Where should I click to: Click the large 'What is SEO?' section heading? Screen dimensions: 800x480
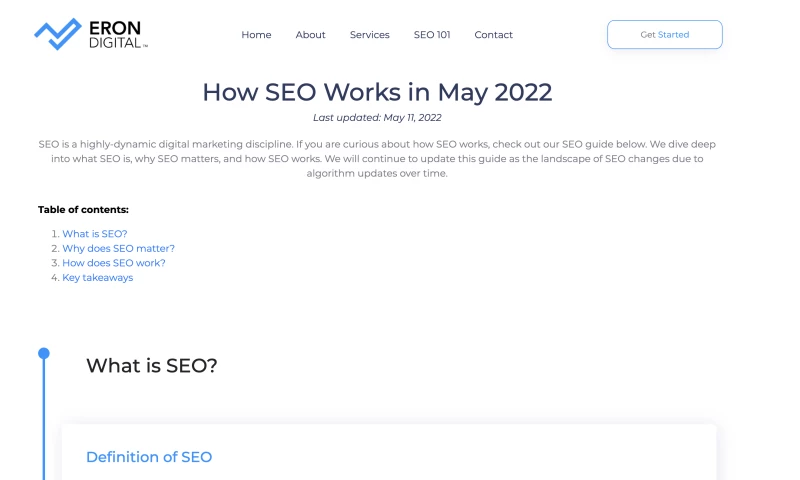(x=151, y=366)
